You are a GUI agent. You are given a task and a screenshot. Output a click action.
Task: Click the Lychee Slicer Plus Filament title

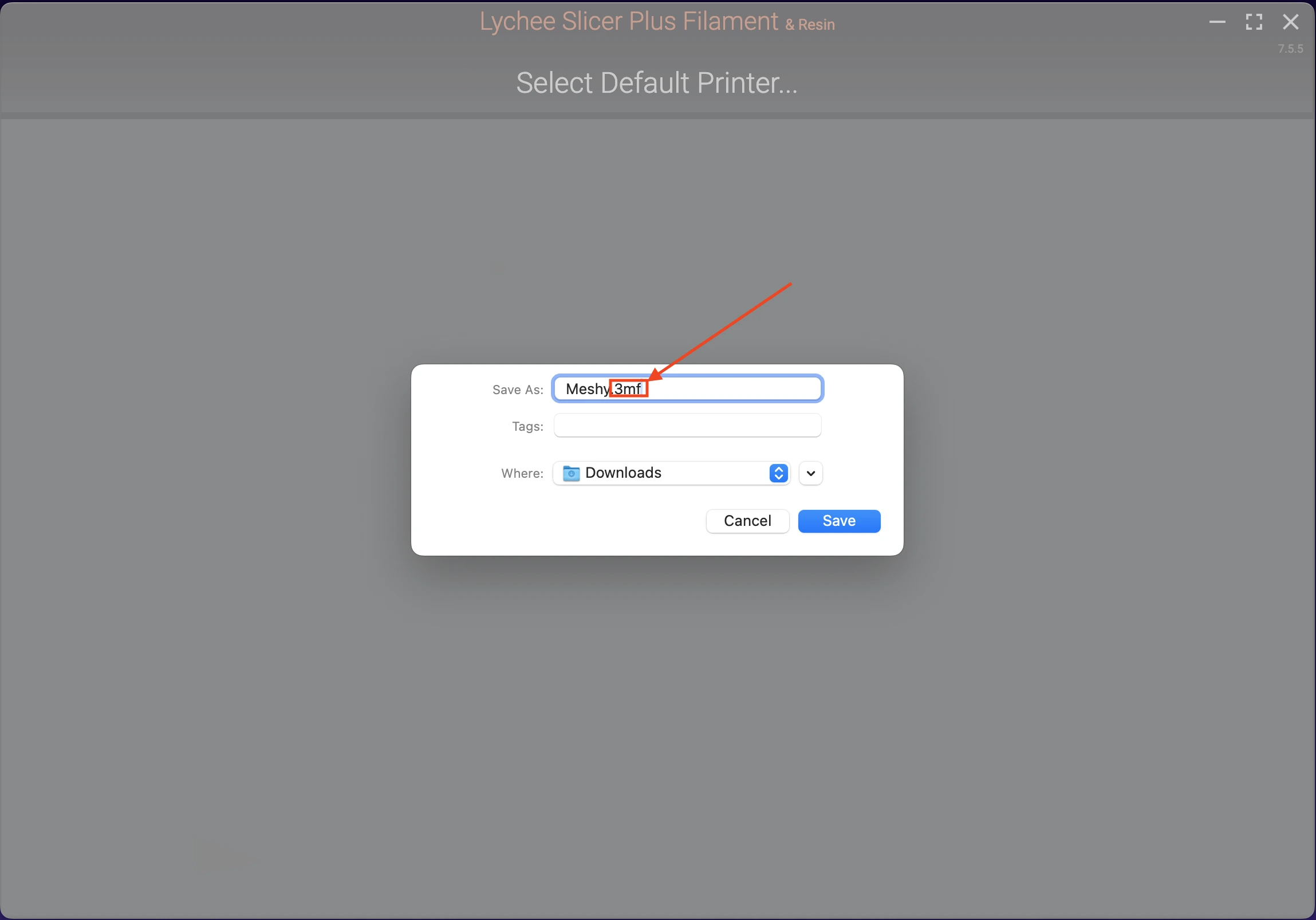[x=628, y=21]
